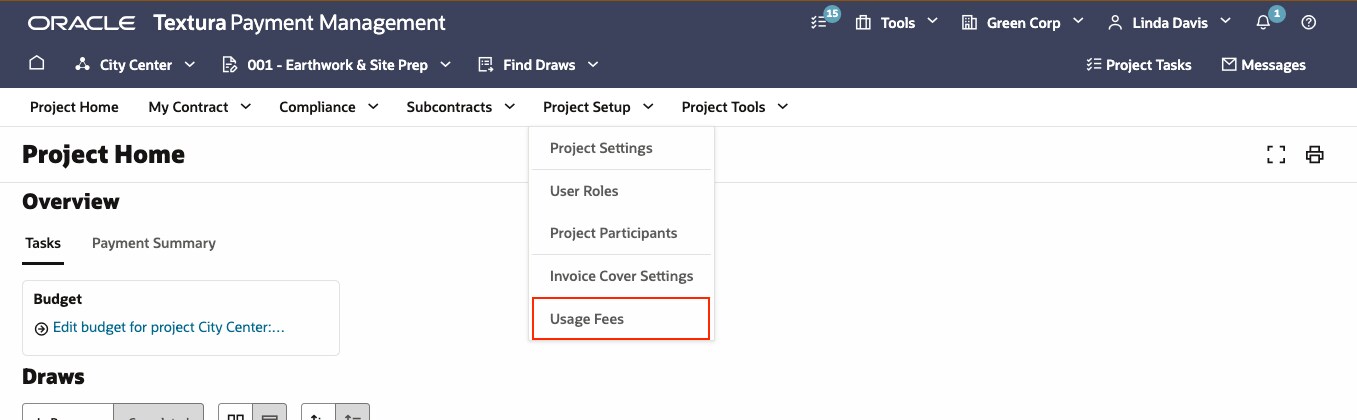Click the Edit budget for project City Center link
The image size is (1357, 420).
point(168,327)
